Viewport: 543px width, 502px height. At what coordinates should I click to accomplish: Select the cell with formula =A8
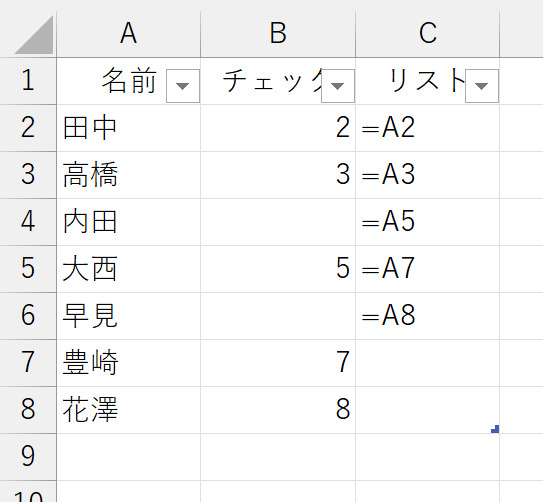428,316
